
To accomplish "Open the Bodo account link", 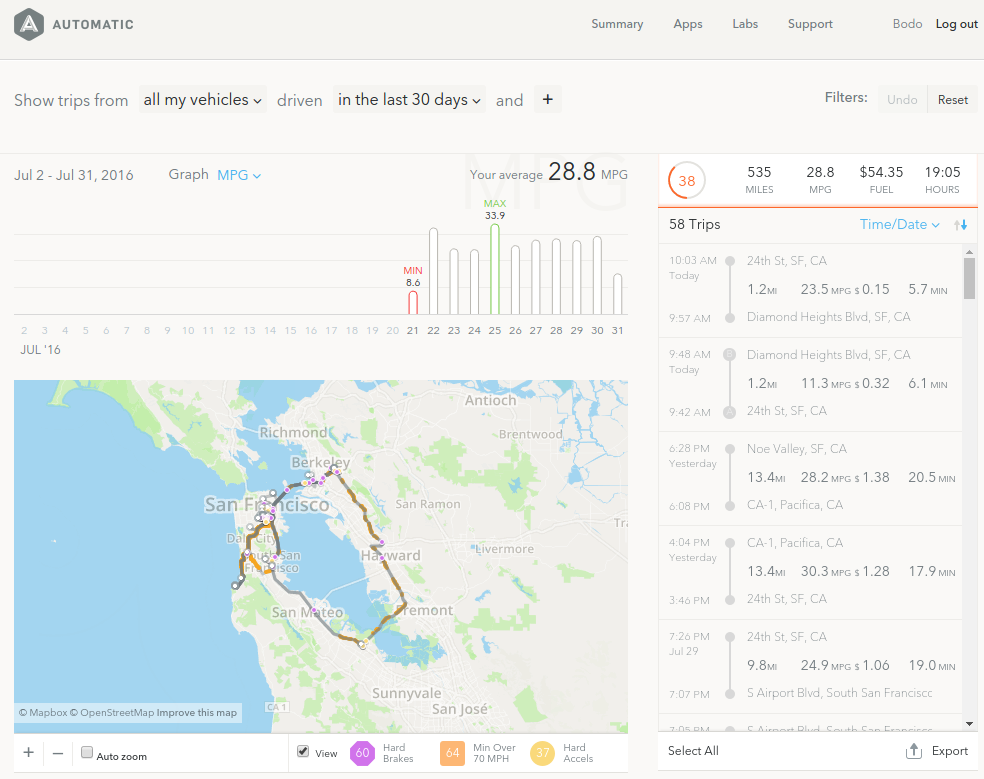I will (907, 24).
